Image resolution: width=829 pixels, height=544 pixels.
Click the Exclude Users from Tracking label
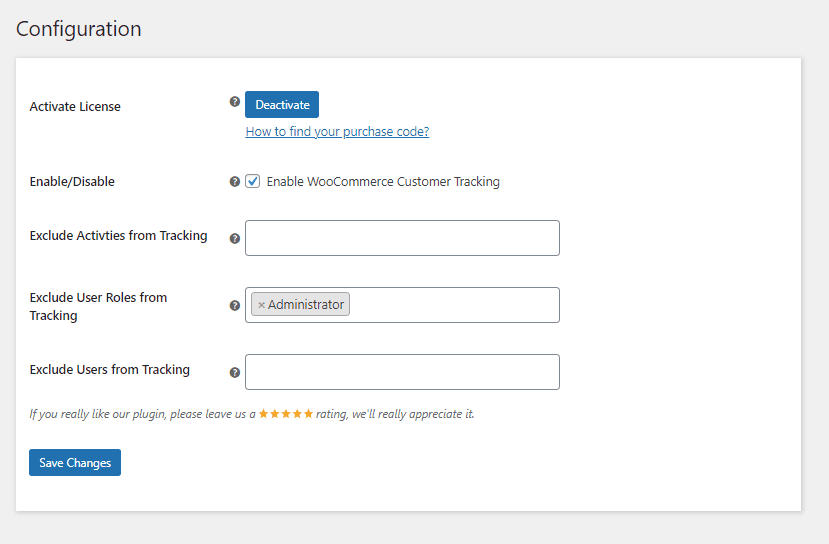[109, 370]
